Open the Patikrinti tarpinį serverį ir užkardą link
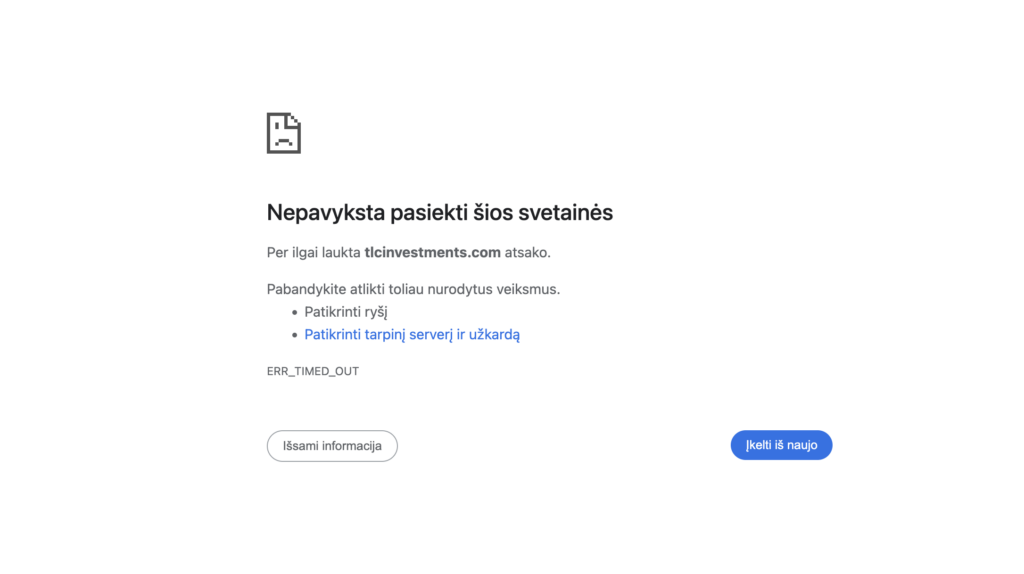 pyautogui.click(x=412, y=335)
